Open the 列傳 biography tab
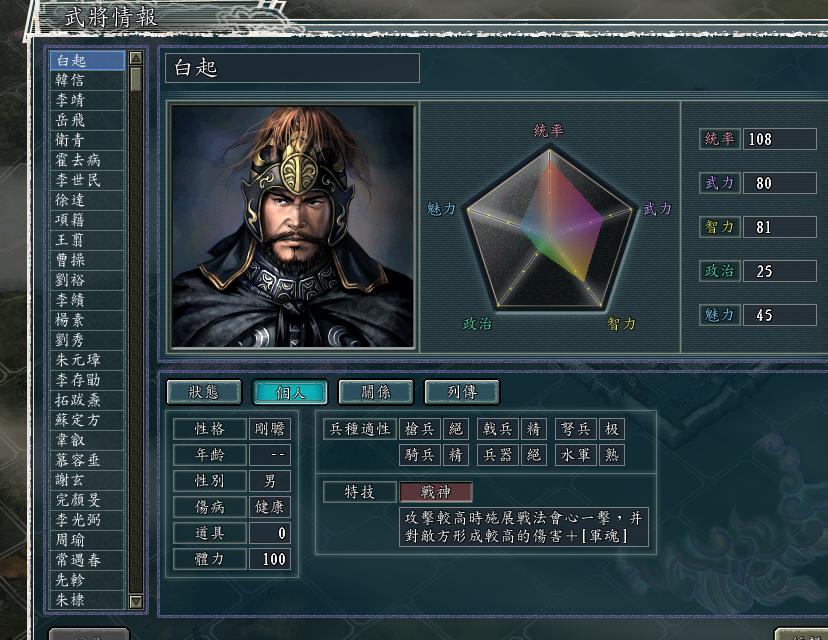828x640 pixels. tap(459, 392)
